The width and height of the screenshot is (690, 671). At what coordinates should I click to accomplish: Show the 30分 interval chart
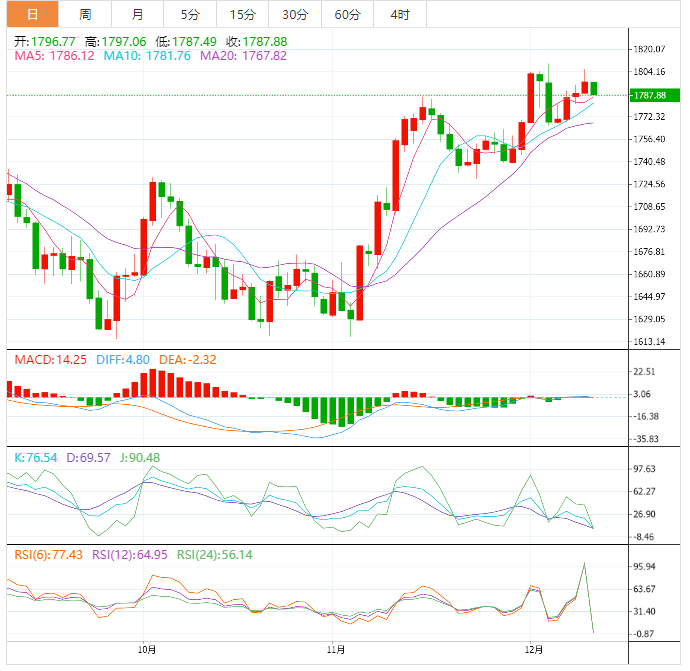click(x=294, y=14)
